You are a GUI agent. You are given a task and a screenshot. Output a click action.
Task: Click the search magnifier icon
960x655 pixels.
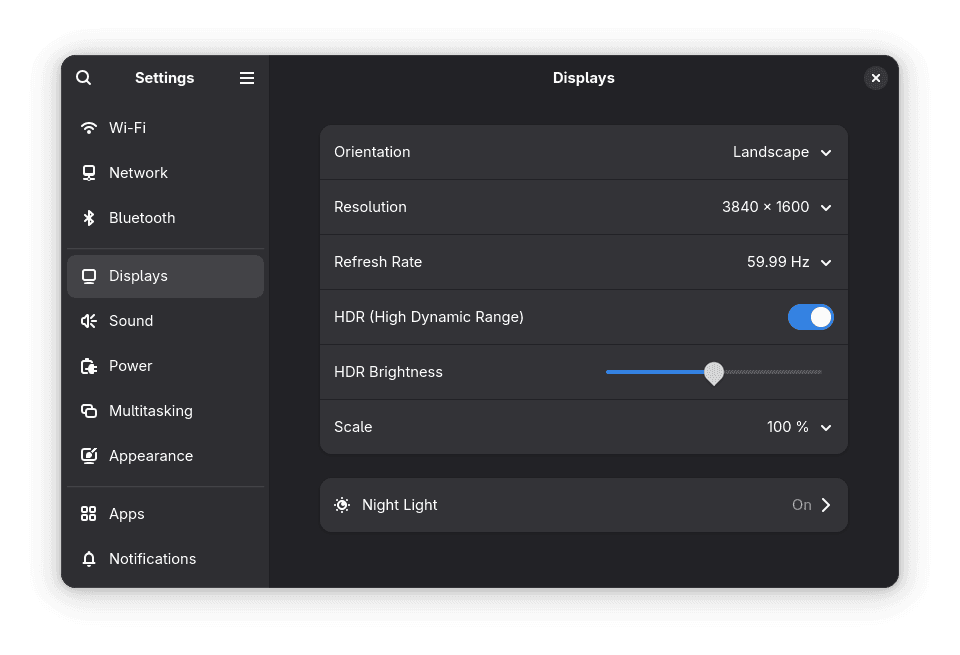pos(84,78)
